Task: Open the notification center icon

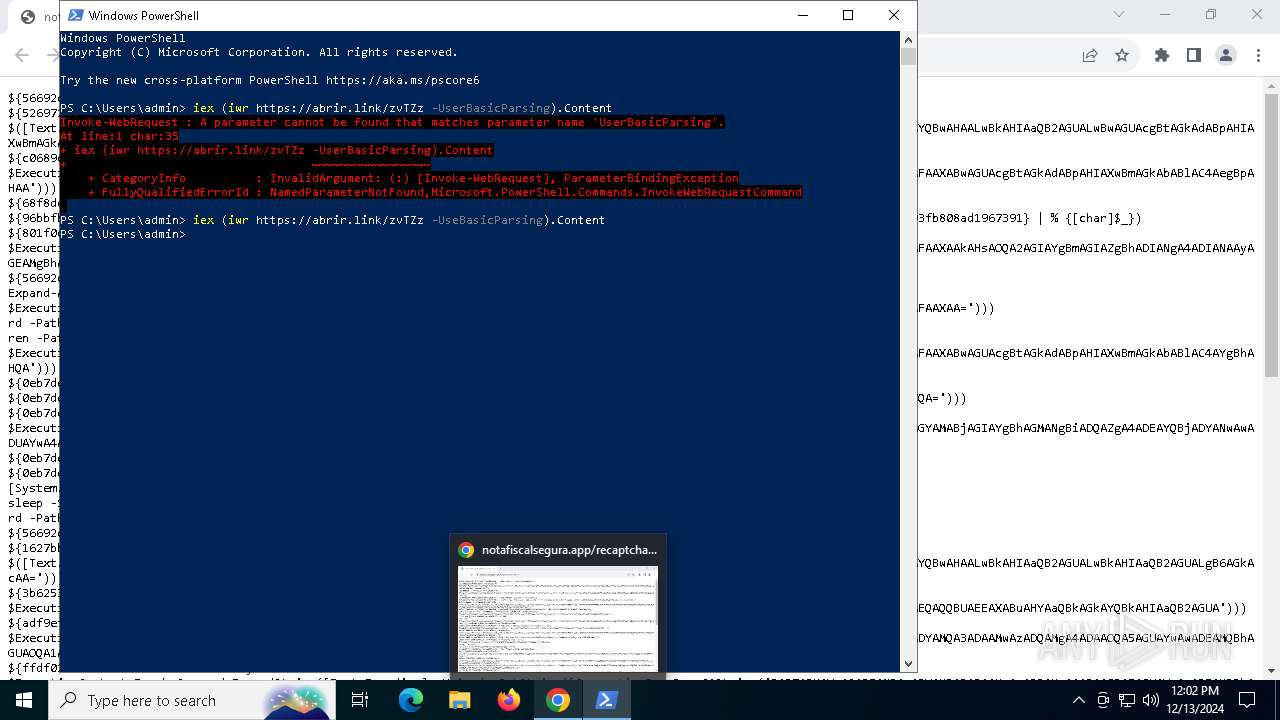Action: coord(1246,700)
